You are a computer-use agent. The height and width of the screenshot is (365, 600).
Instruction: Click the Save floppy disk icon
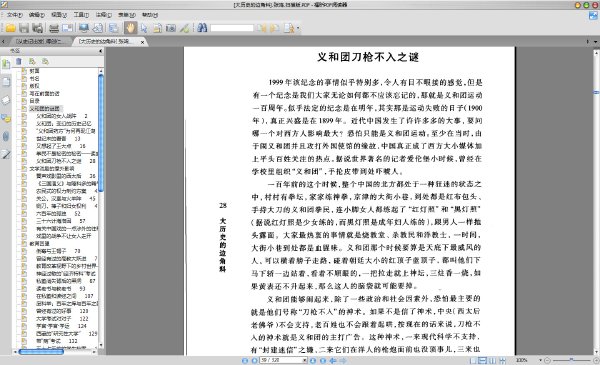coord(24,28)
